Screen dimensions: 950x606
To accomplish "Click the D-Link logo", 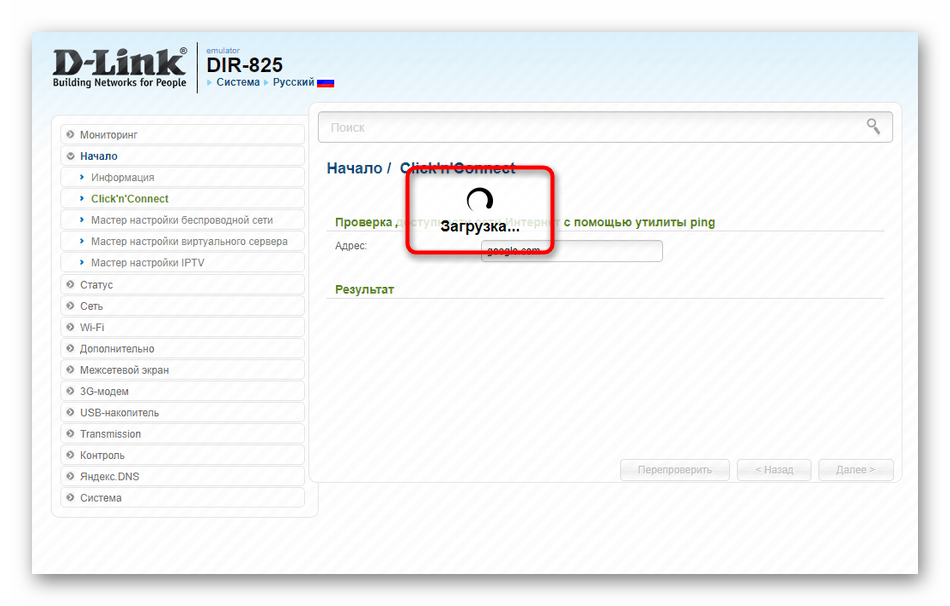I will pos(120,67).
